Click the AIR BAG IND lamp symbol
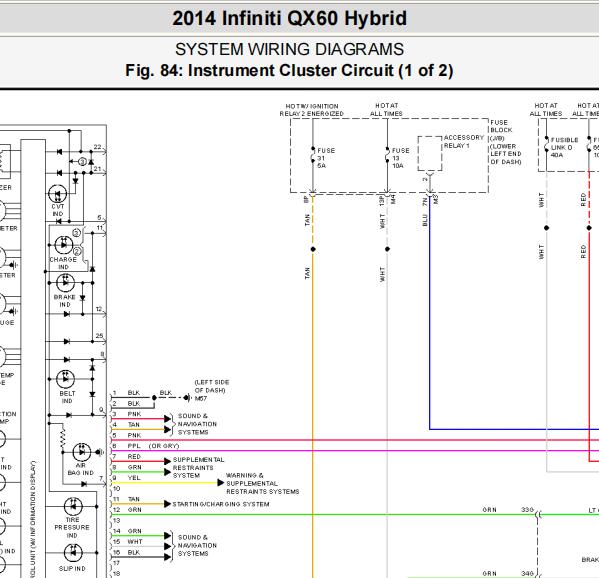The height and width of the screenshot is (578, 599). tap(82, 452)
